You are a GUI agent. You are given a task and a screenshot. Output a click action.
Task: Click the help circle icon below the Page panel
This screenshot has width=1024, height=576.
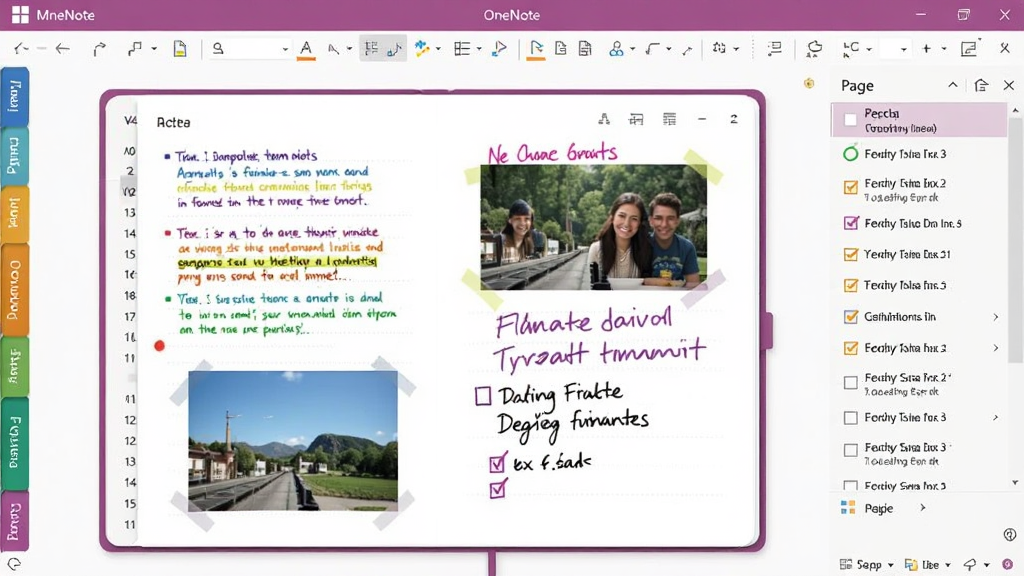(x=1010, y=535)
